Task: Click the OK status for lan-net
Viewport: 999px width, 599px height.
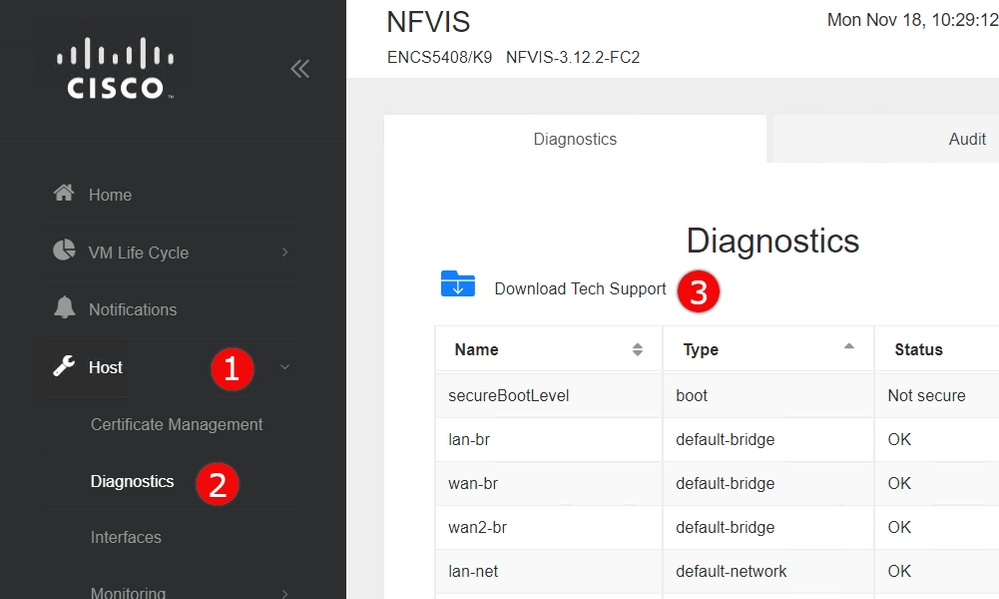Action: pyautogui.click(x=937, y=572)
